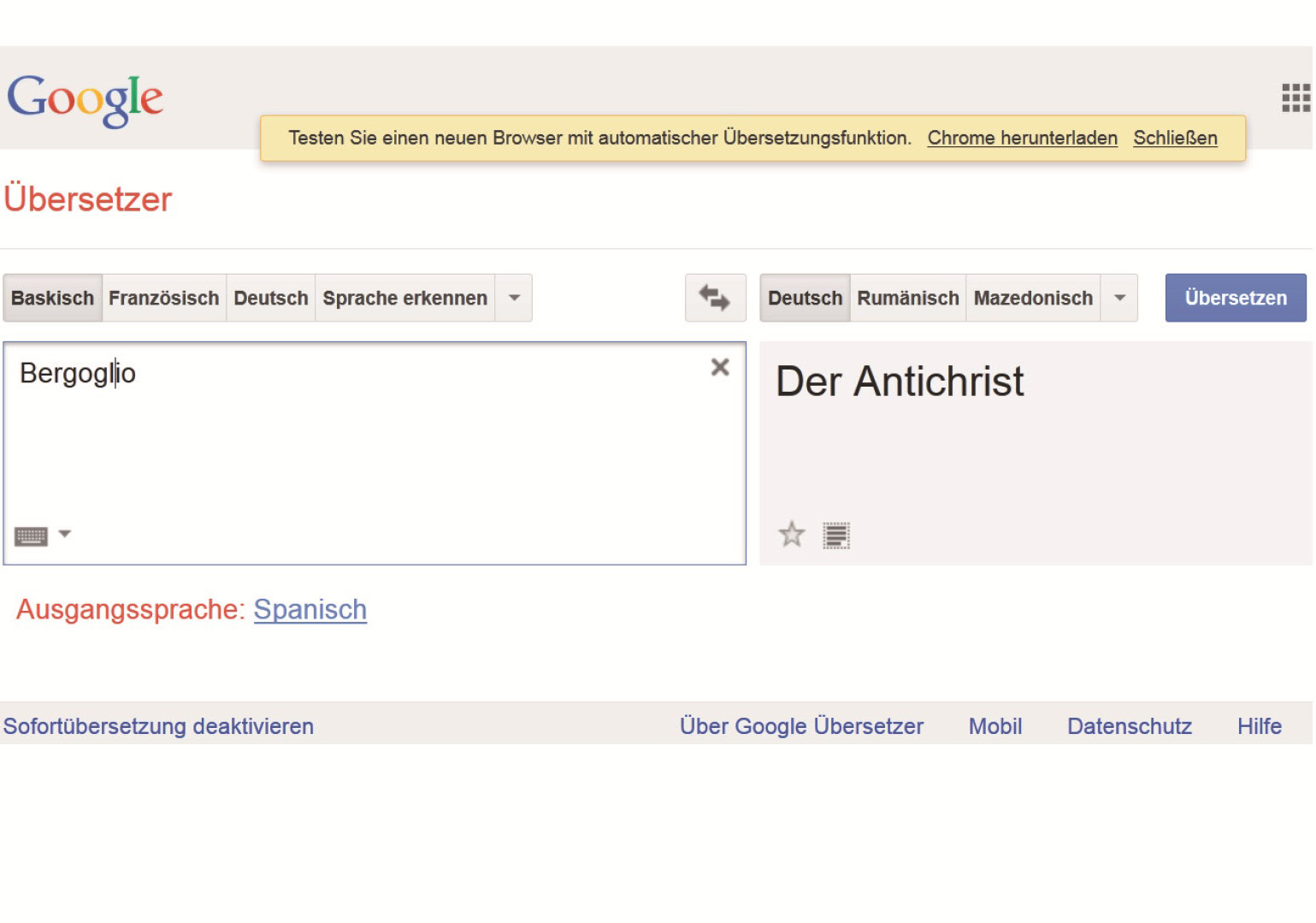Dismiss the banner via Schließen
The image size is (1316, 923).
click(1175, 138)
